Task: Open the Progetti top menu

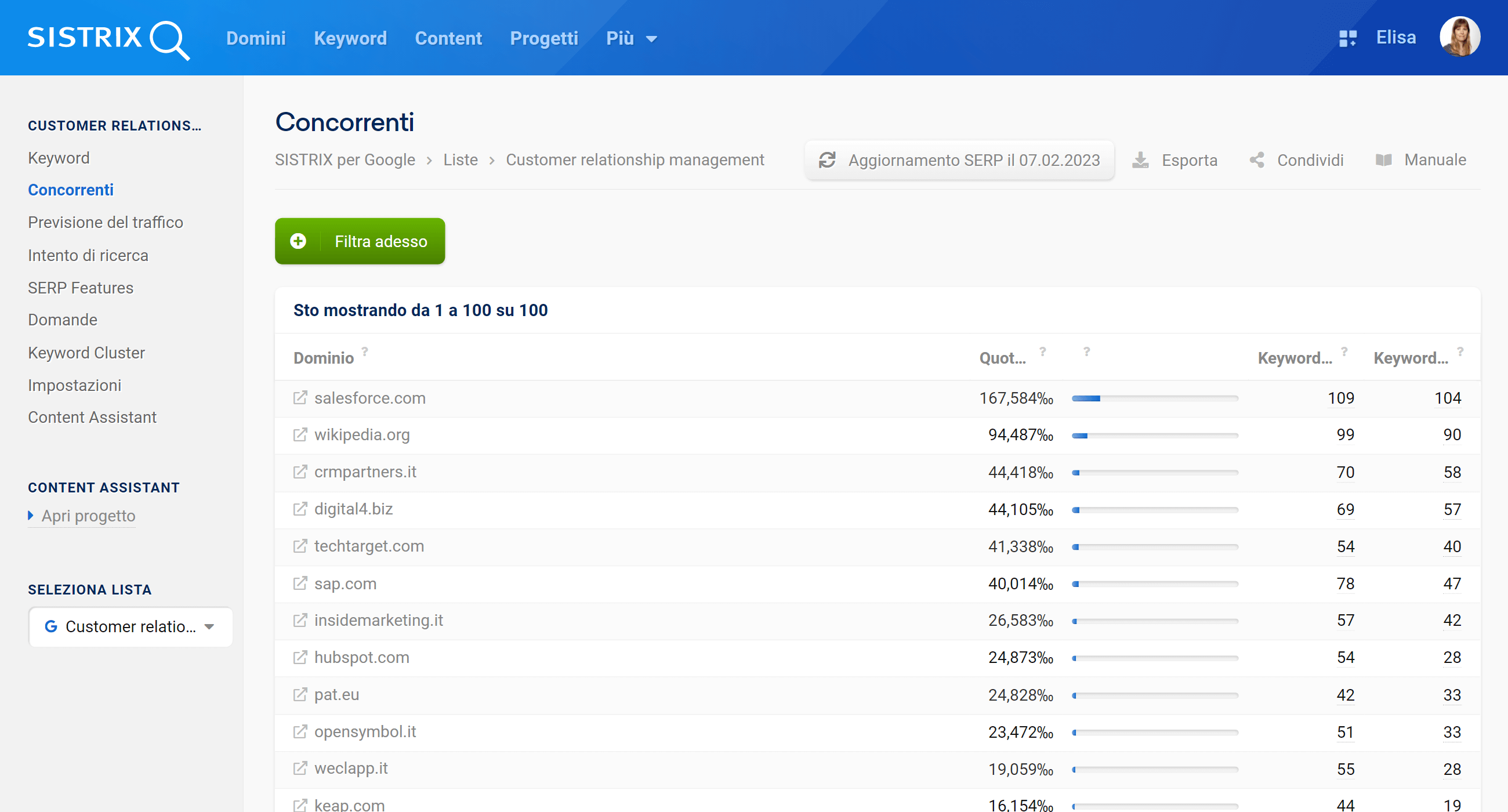Action: point(544,39)
